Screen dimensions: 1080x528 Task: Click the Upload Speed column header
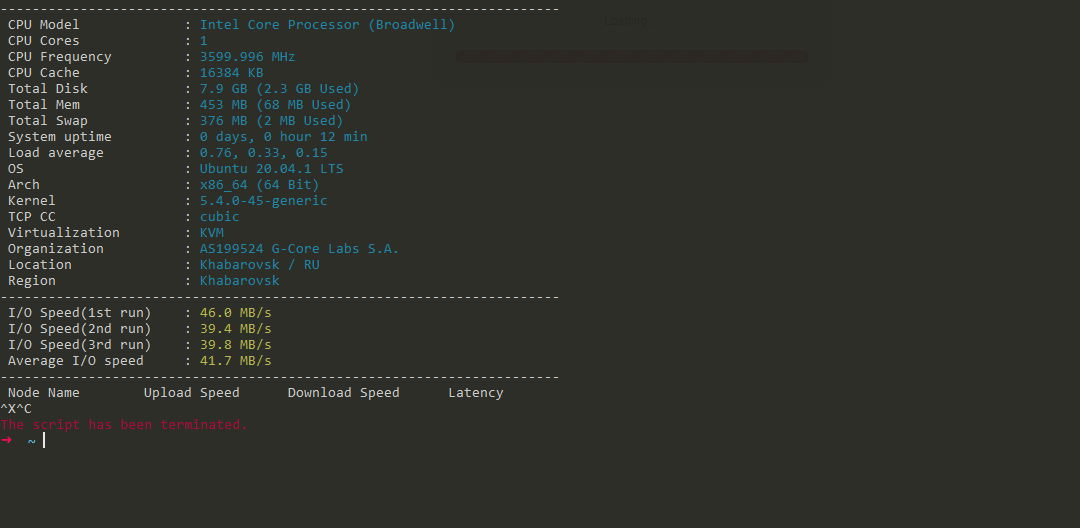[x=191, y=393]
